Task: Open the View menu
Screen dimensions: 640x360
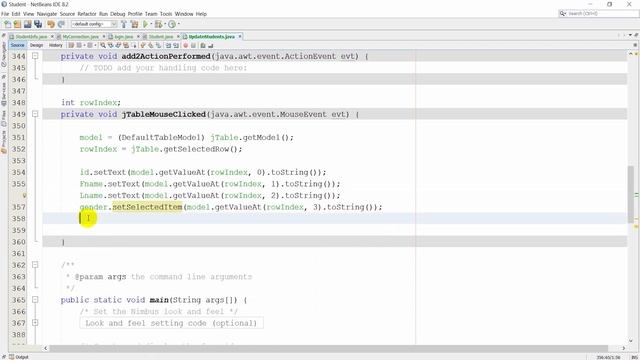Action: 29,14
